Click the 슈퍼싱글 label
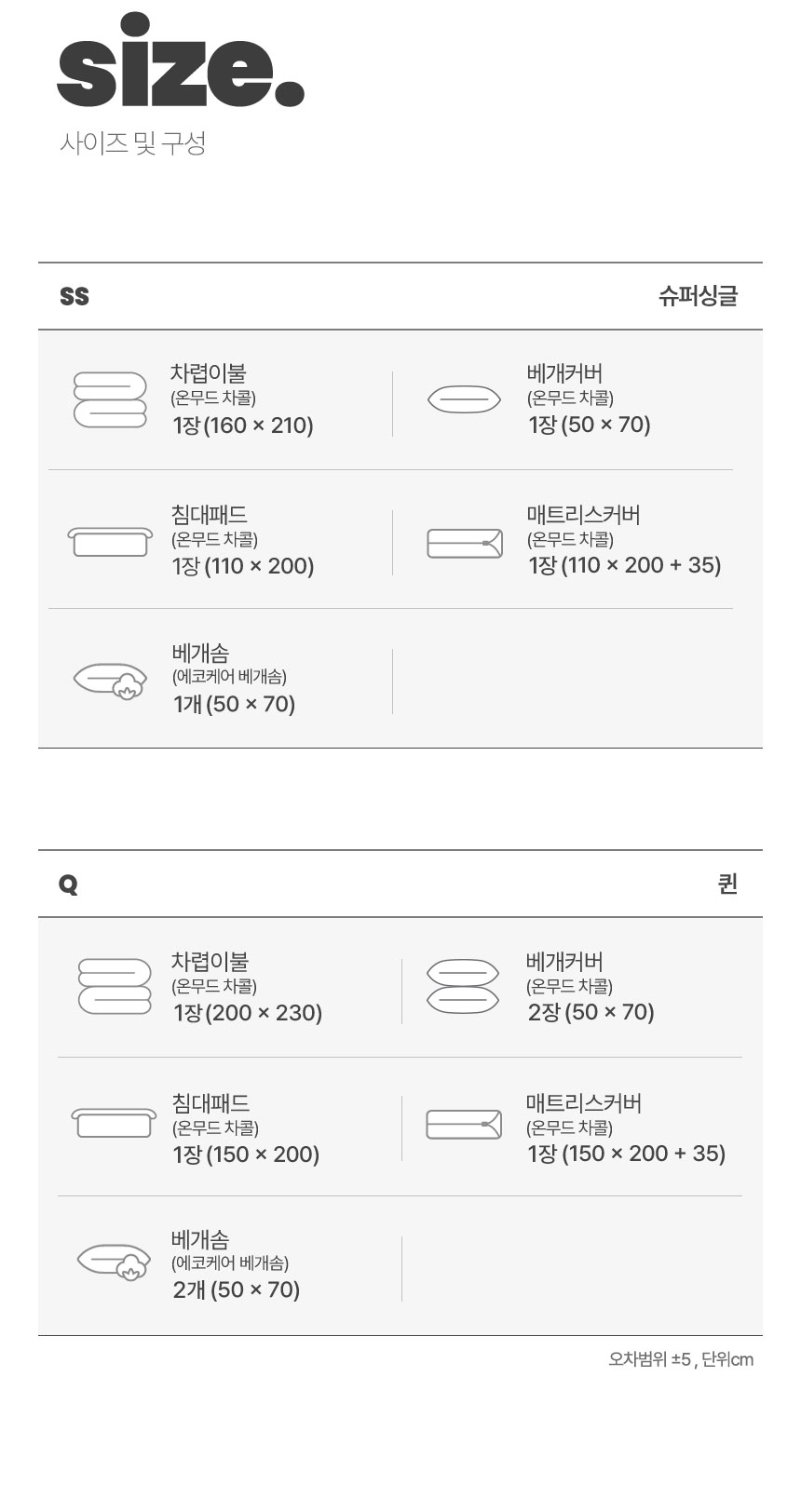Screen dimensions: 801x1512 [x=698, y=296]
